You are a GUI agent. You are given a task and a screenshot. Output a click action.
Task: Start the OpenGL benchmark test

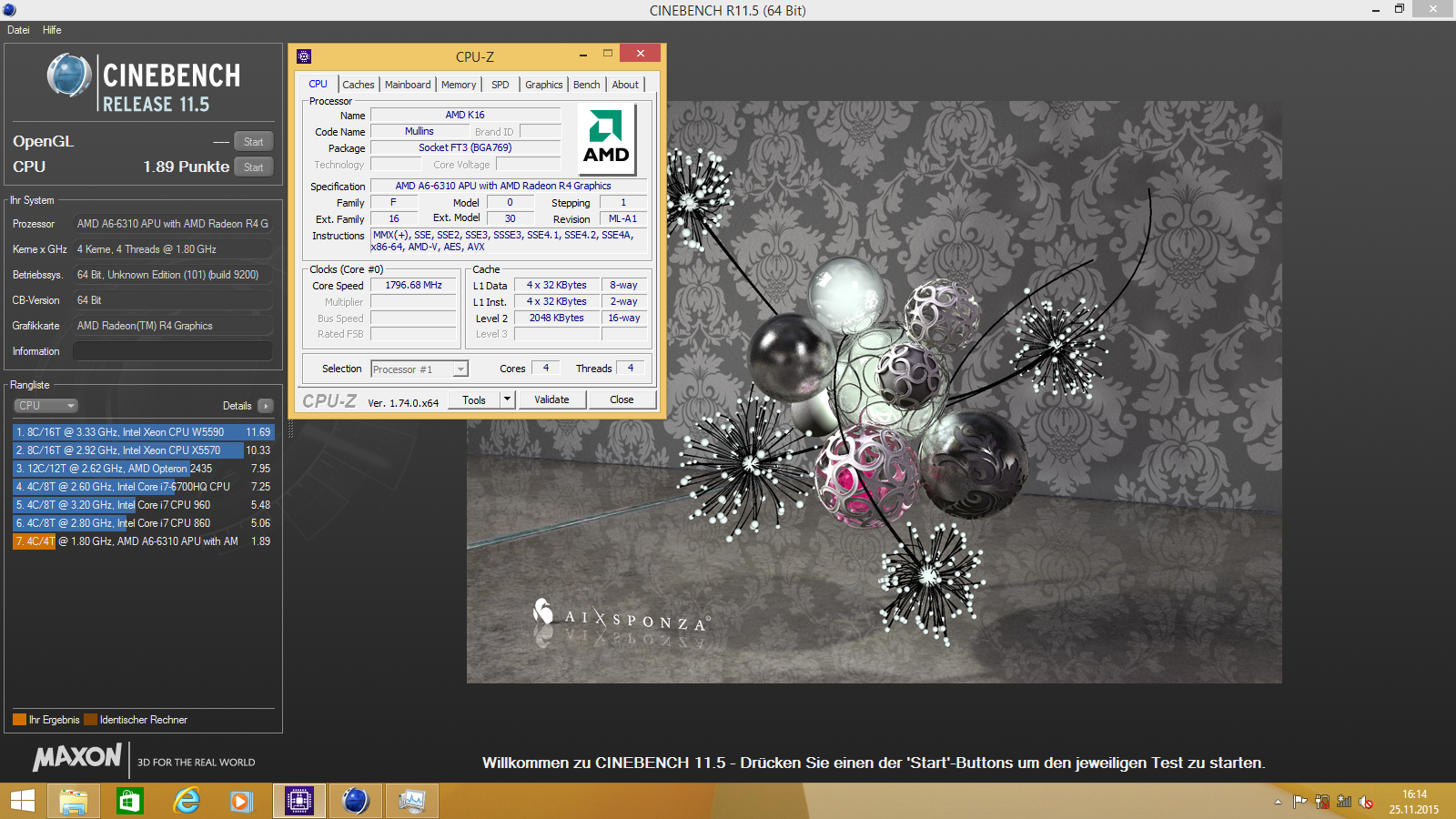[x=254, y=142]
